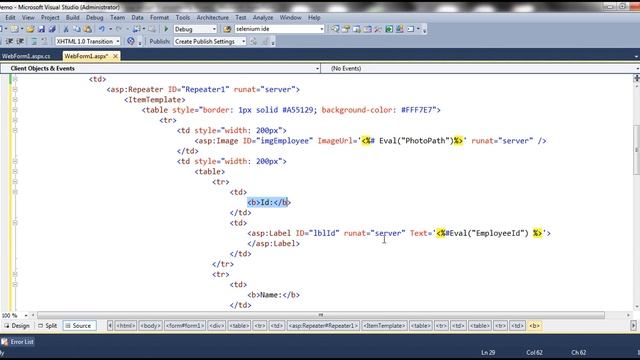Click the Error List icon
Image resolution: width=640 pixels, height=360 pixels.
click(4, 342)
